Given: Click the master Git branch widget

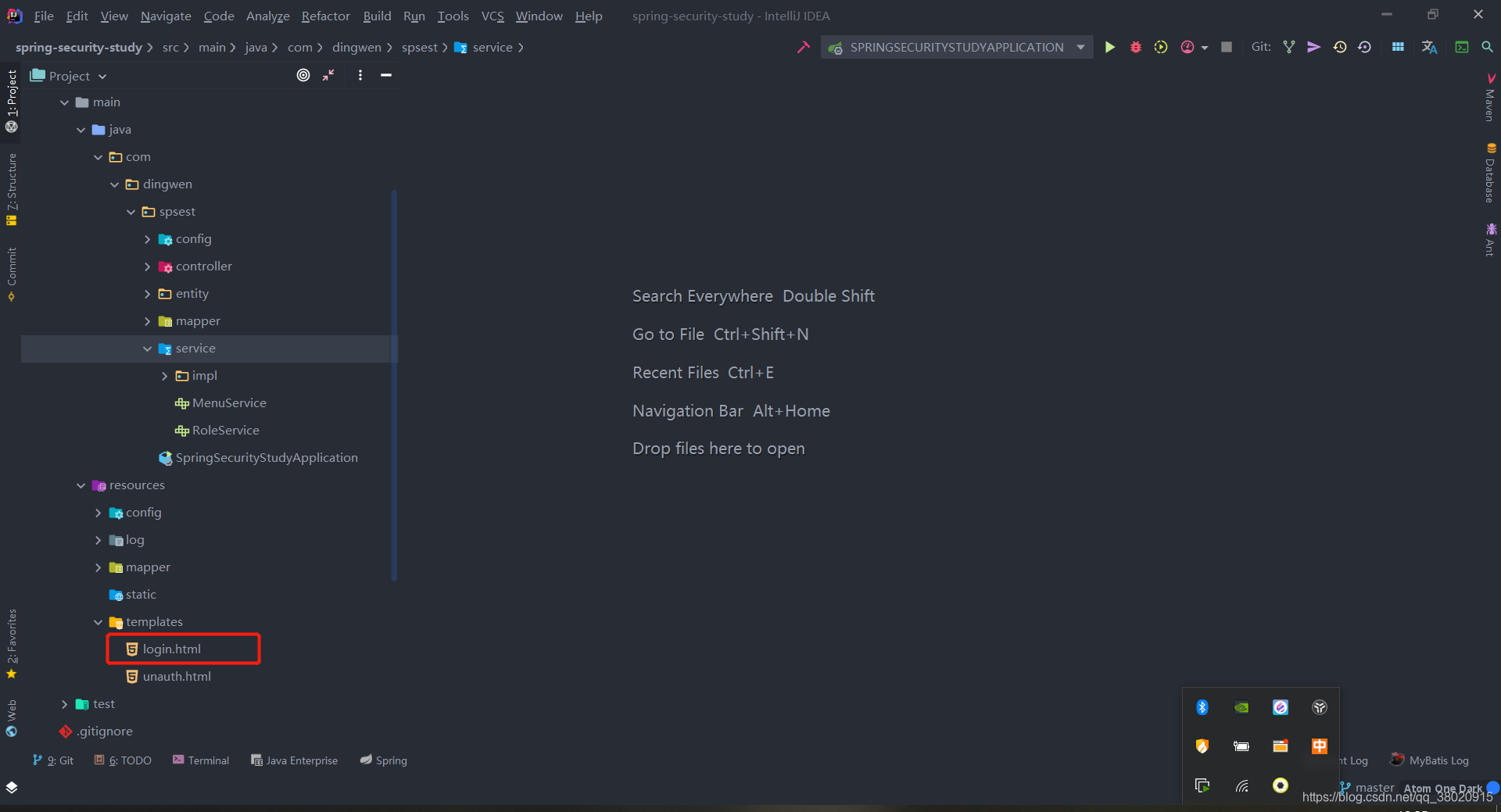Looking at the screenshot, I should [1367, 787].
